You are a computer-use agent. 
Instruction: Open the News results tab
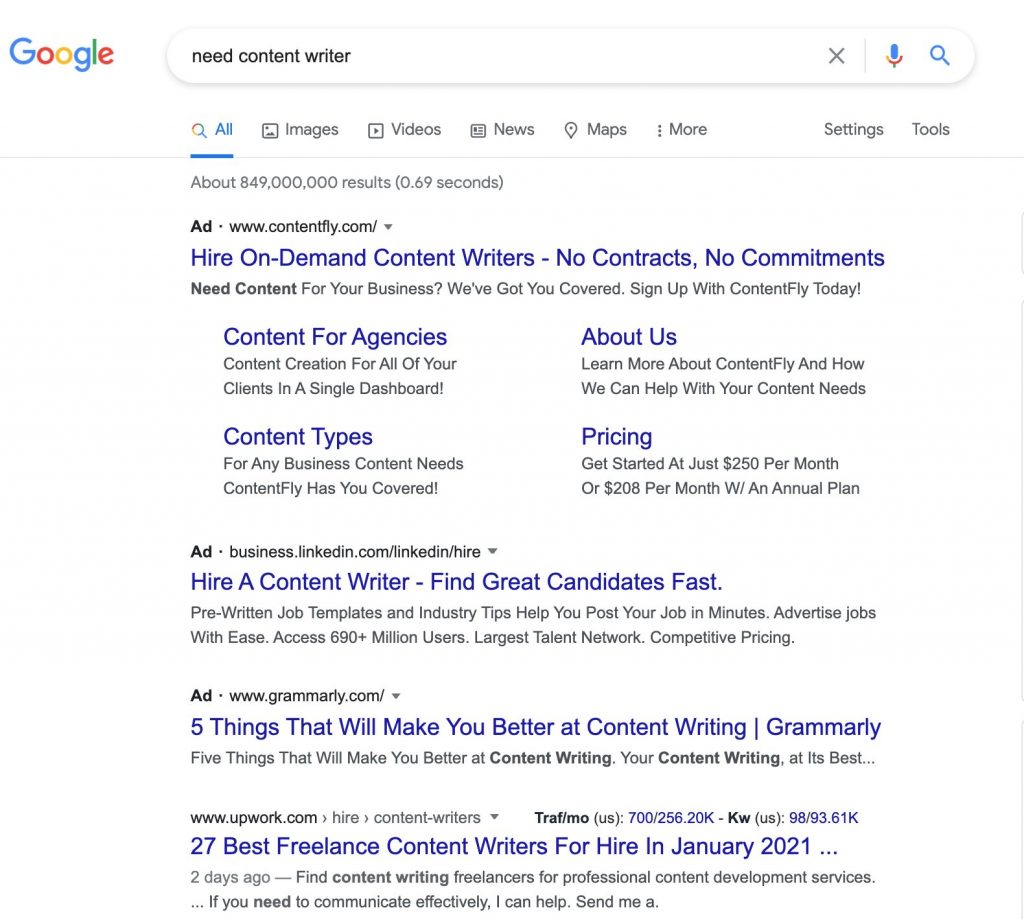click(502, 130)
